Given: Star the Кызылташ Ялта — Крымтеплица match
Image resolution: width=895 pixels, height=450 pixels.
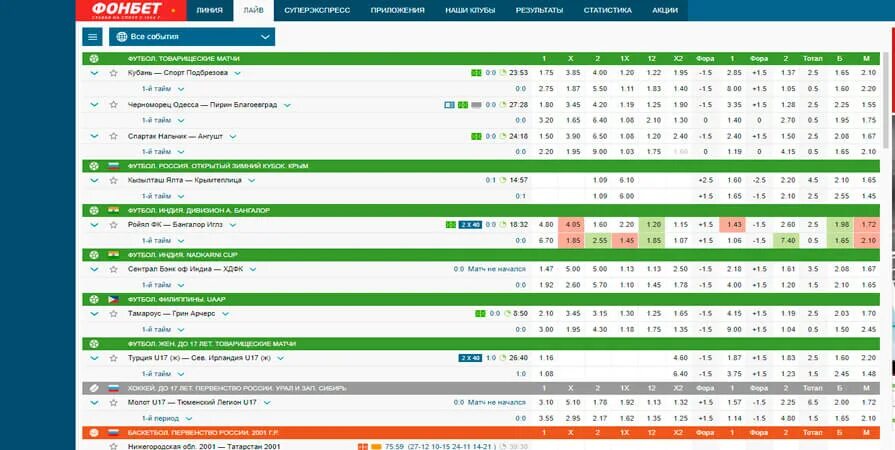Looking at the screenshot, I should [113, 180].
